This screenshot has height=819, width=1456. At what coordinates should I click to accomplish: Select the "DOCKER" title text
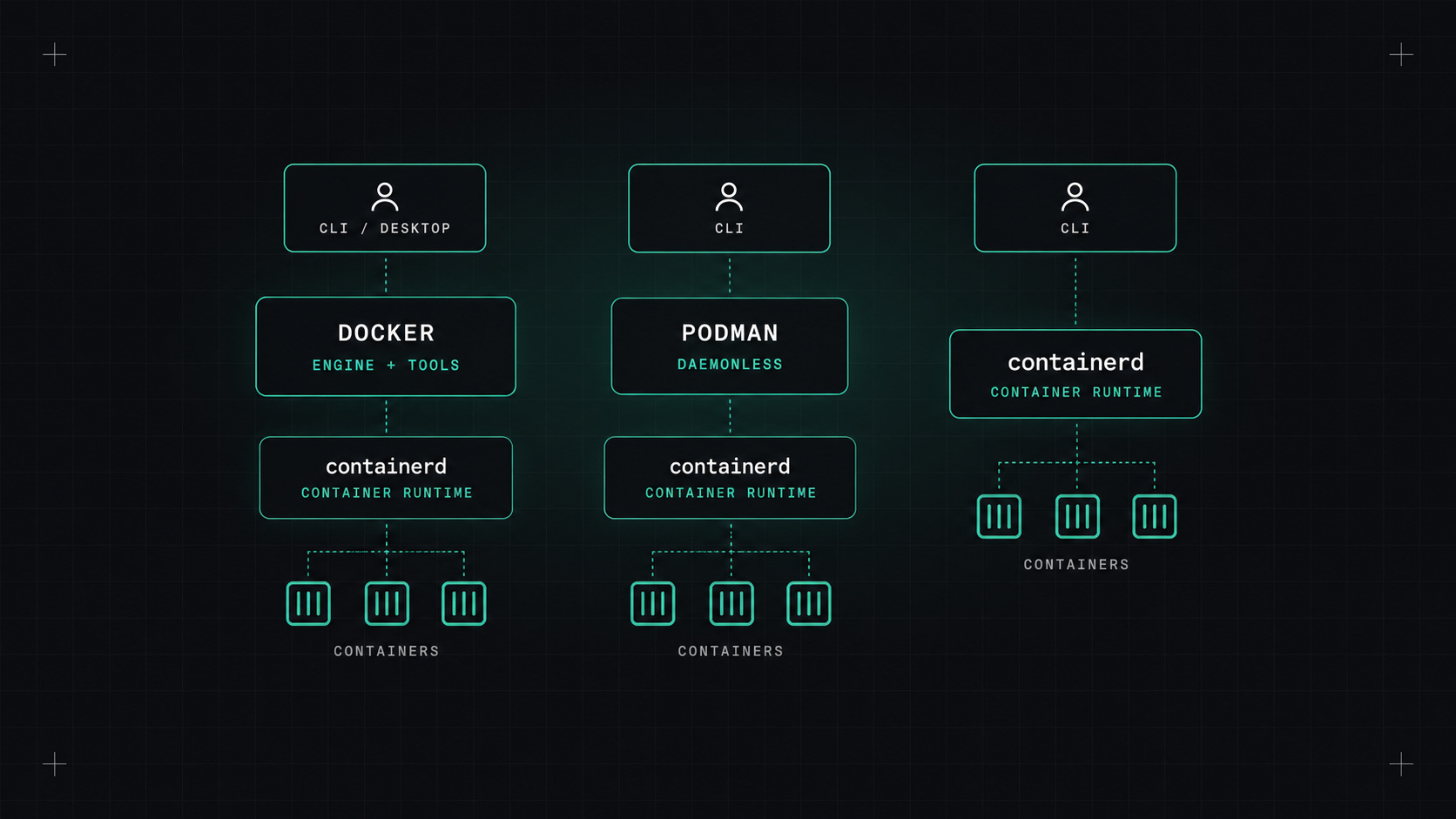click(386, 332)
